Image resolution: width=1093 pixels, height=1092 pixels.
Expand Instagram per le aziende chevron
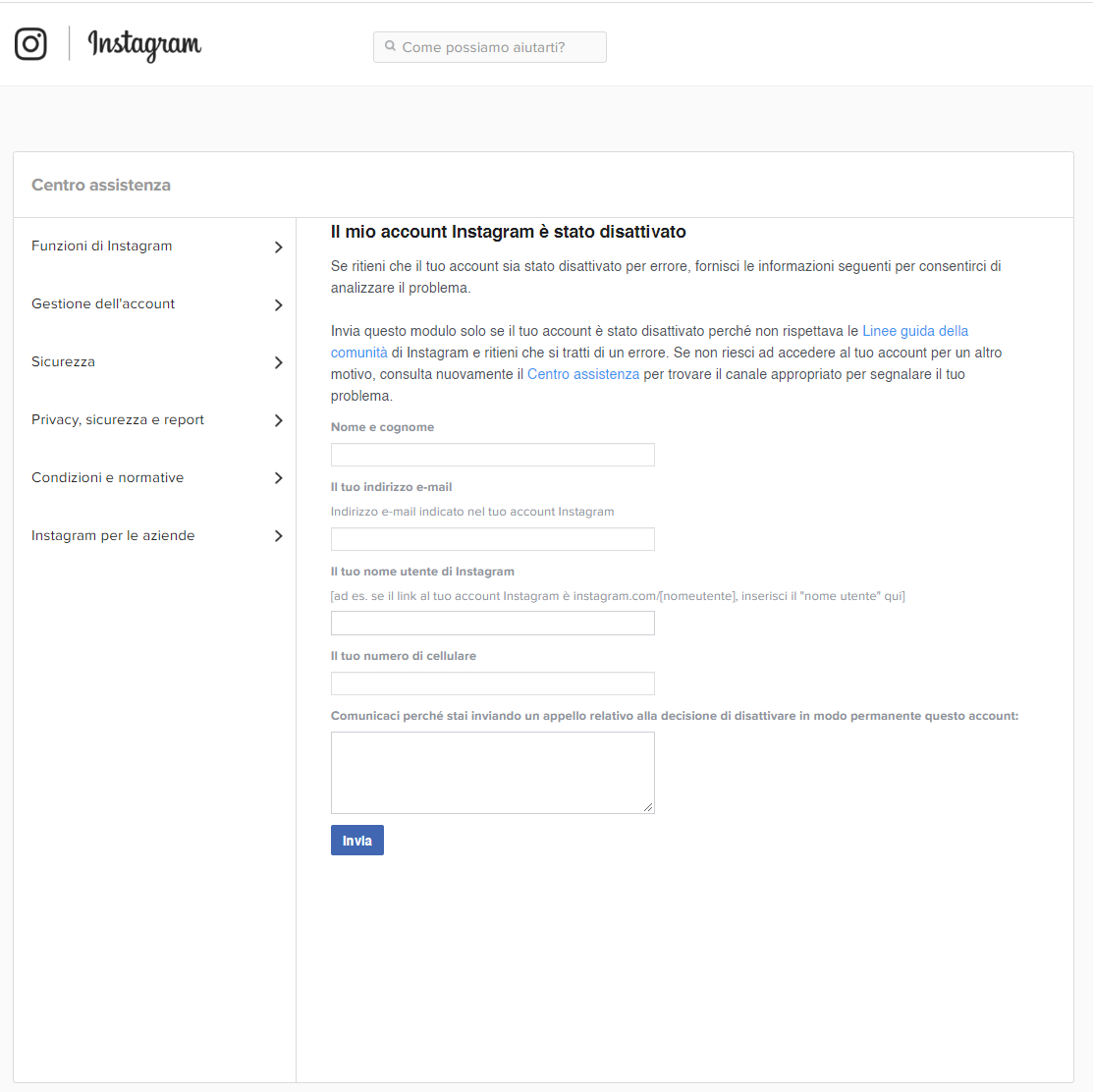279,536
